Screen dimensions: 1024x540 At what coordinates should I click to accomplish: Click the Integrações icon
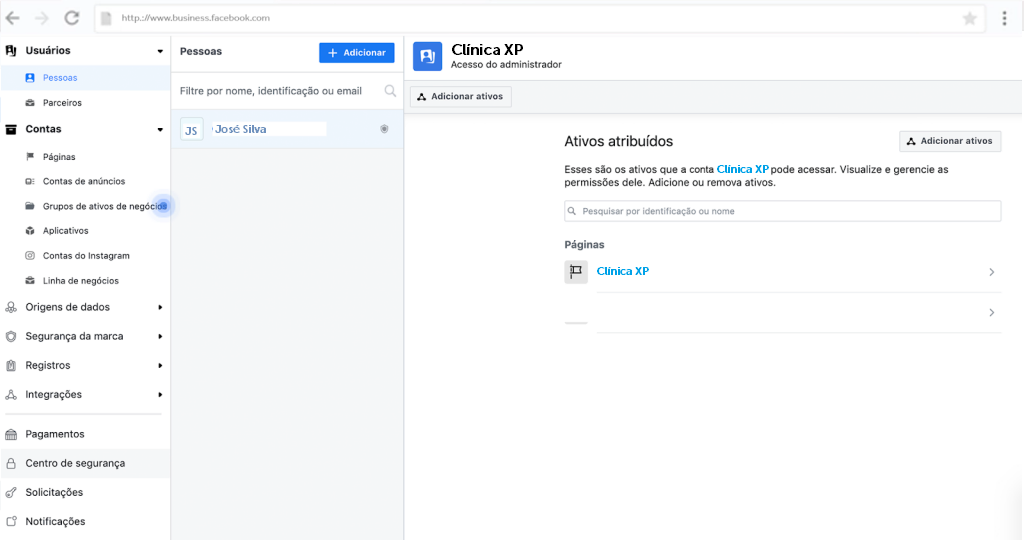coord(11,394)
